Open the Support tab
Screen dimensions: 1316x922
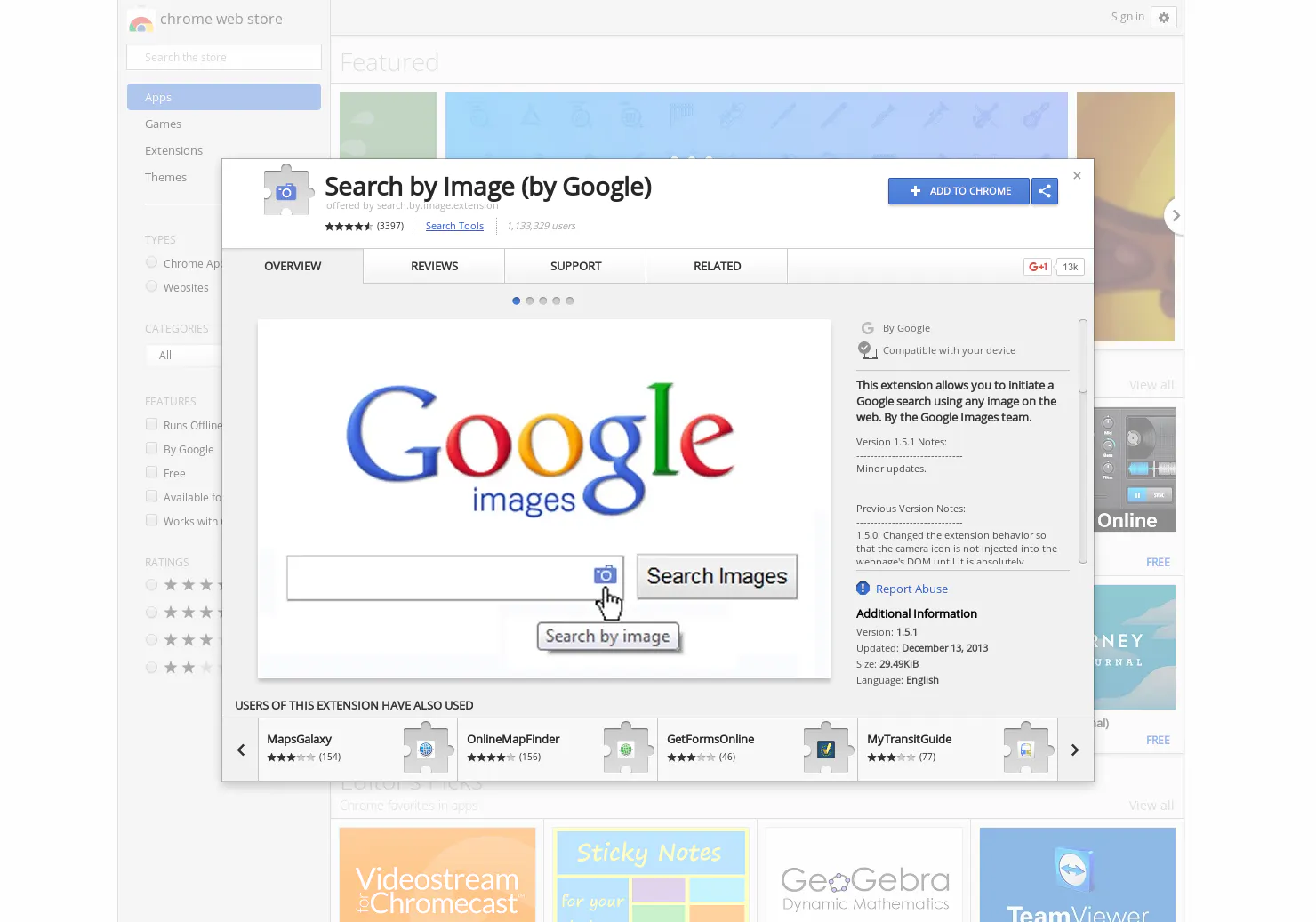click(x=575, y=266)
